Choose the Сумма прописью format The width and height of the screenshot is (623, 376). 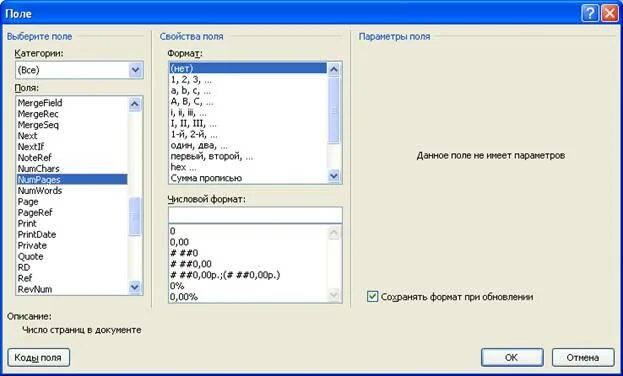[x=248, y=178]
